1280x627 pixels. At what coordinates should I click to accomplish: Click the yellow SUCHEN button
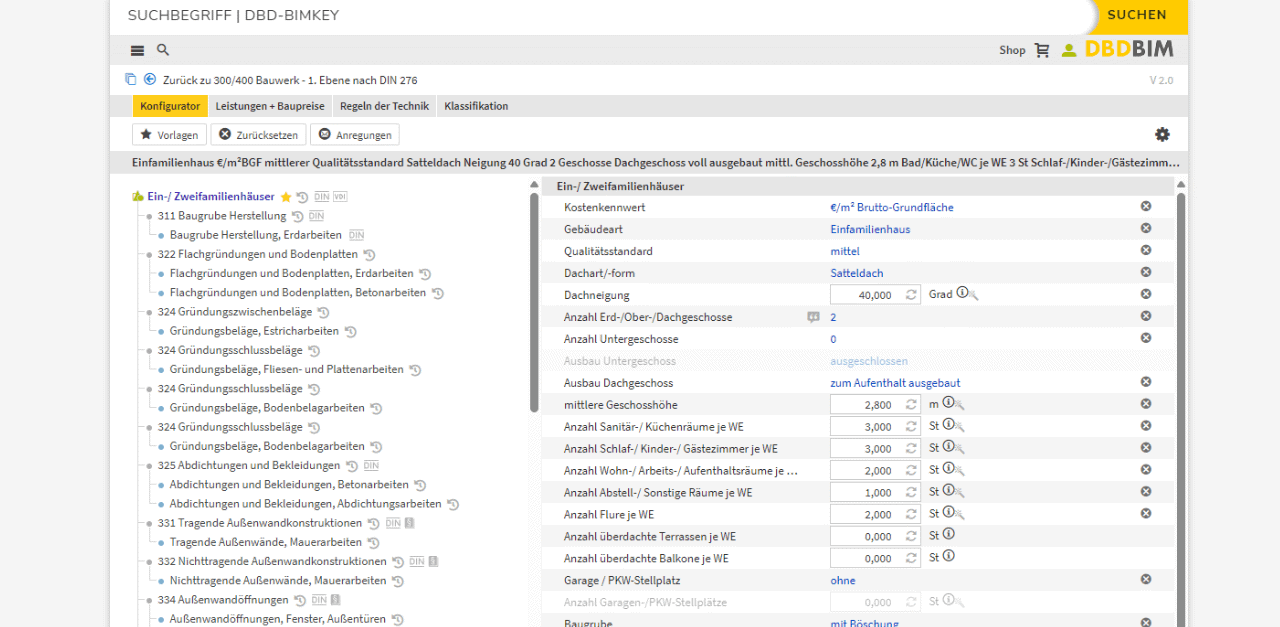[x=1137, y=15]
